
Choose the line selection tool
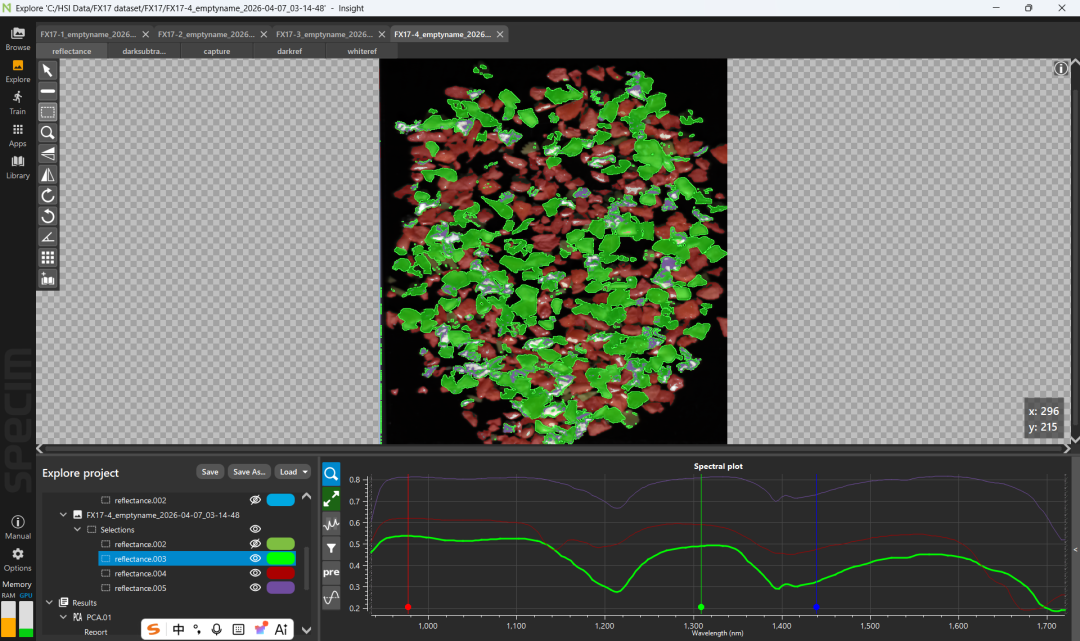(48, 91)
